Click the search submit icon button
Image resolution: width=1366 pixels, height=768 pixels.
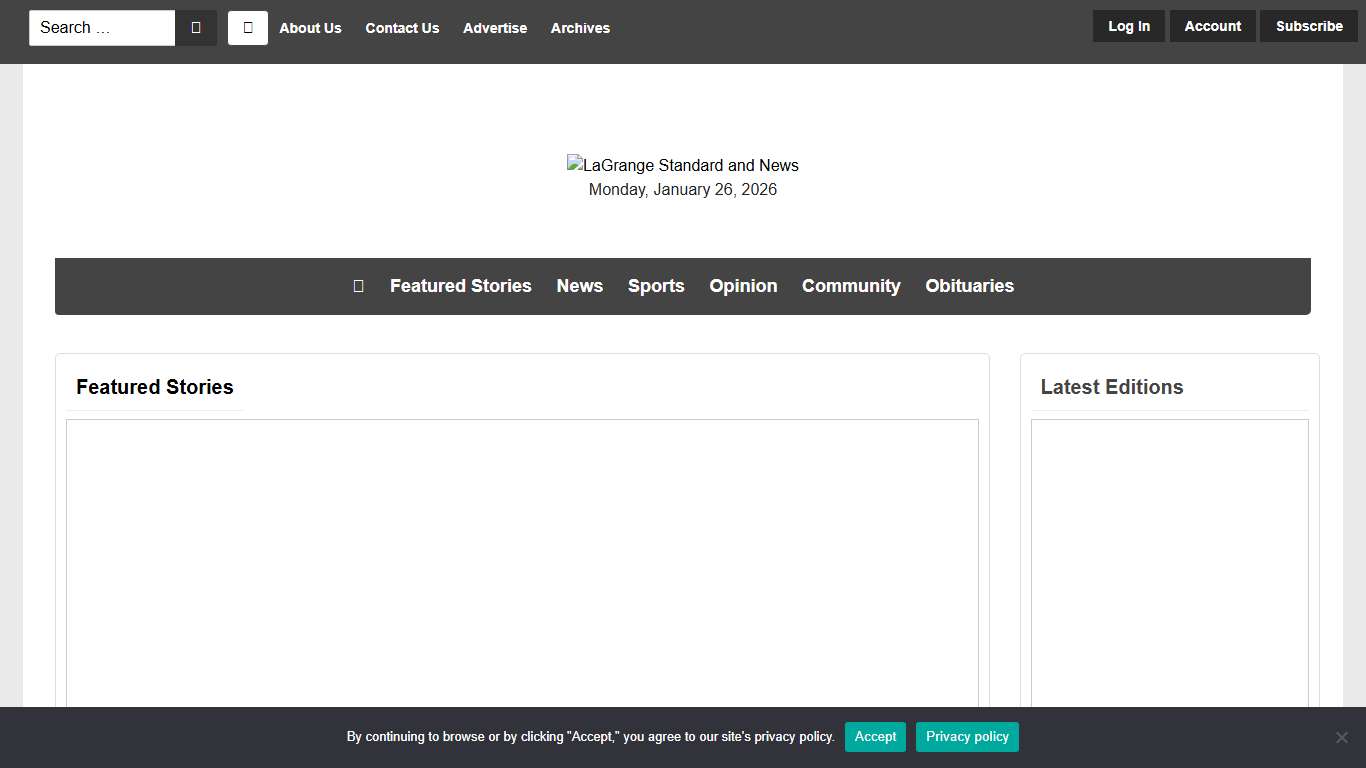[196, 28]
